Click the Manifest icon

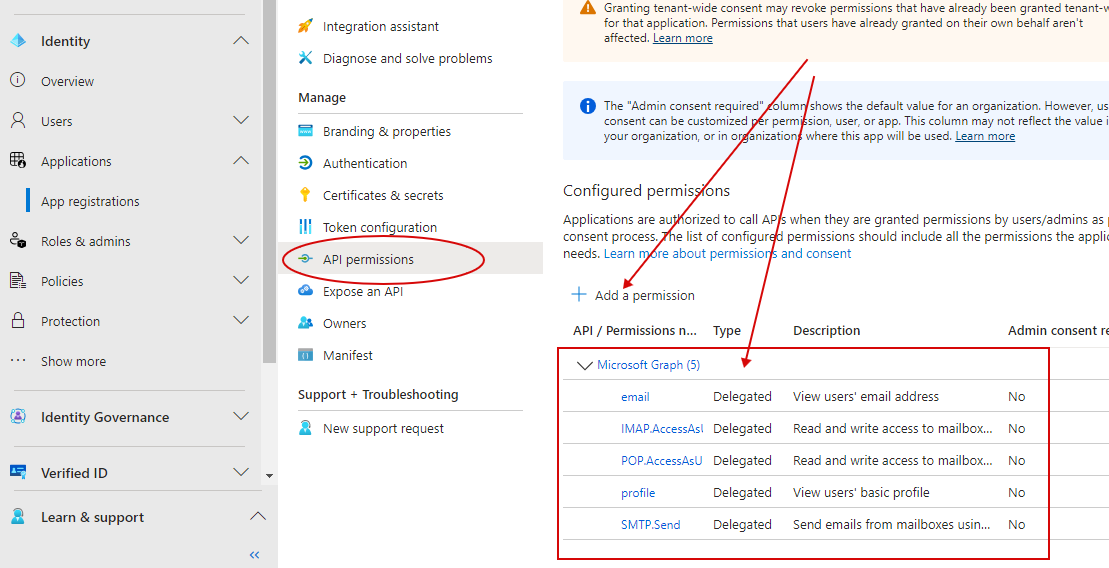(x=306, y=355)
